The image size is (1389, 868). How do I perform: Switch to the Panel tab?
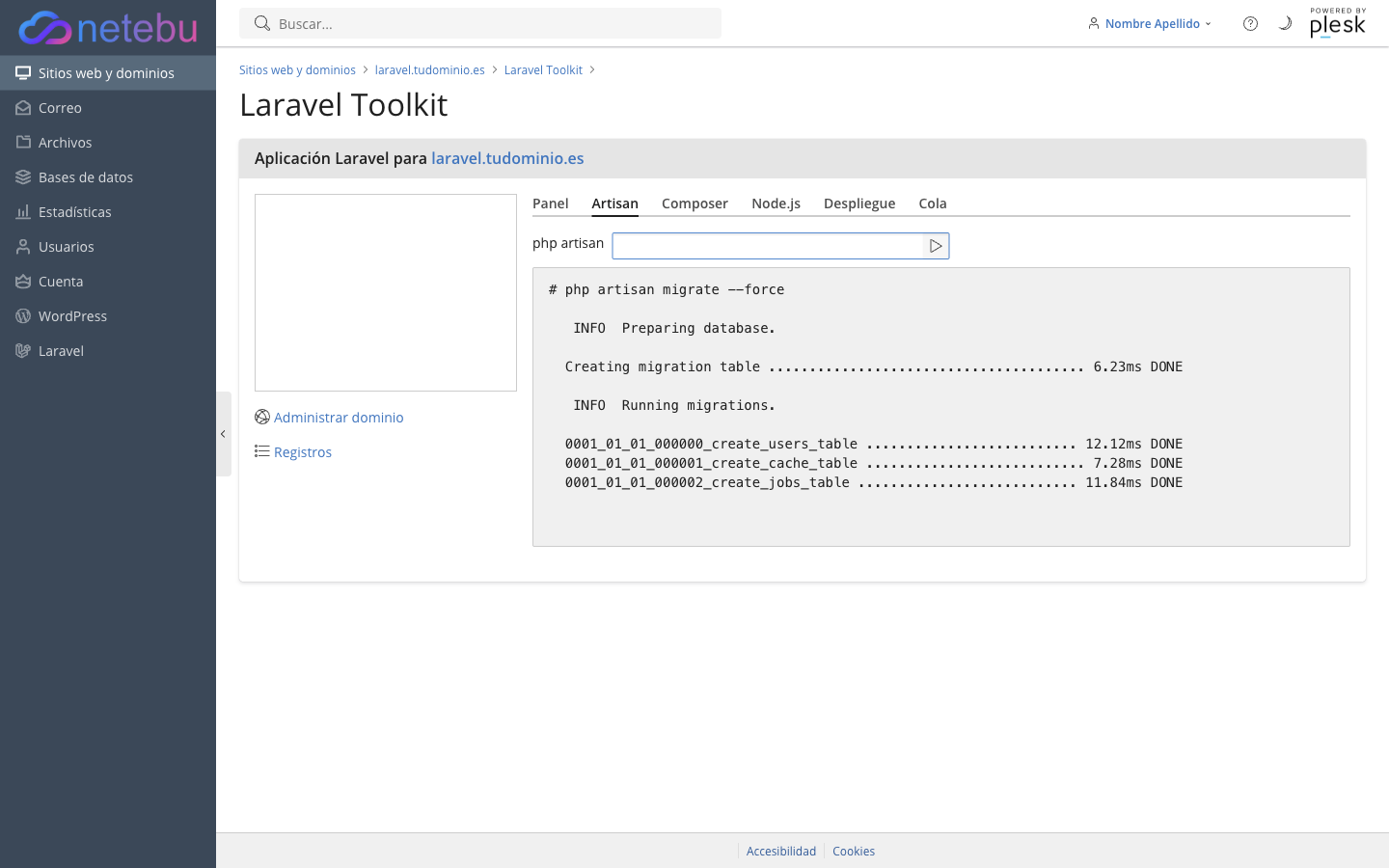pyautogui.click(x=551, y=203)
